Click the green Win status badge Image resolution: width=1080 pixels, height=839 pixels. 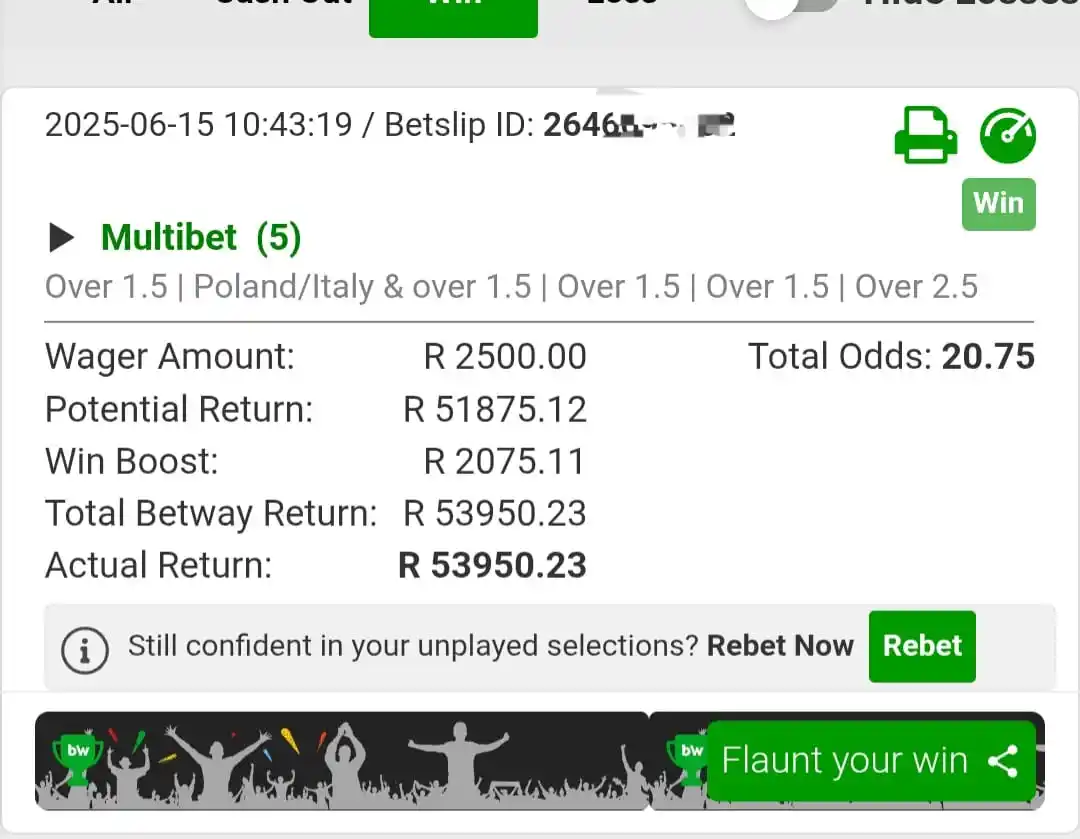click(999, 204)
